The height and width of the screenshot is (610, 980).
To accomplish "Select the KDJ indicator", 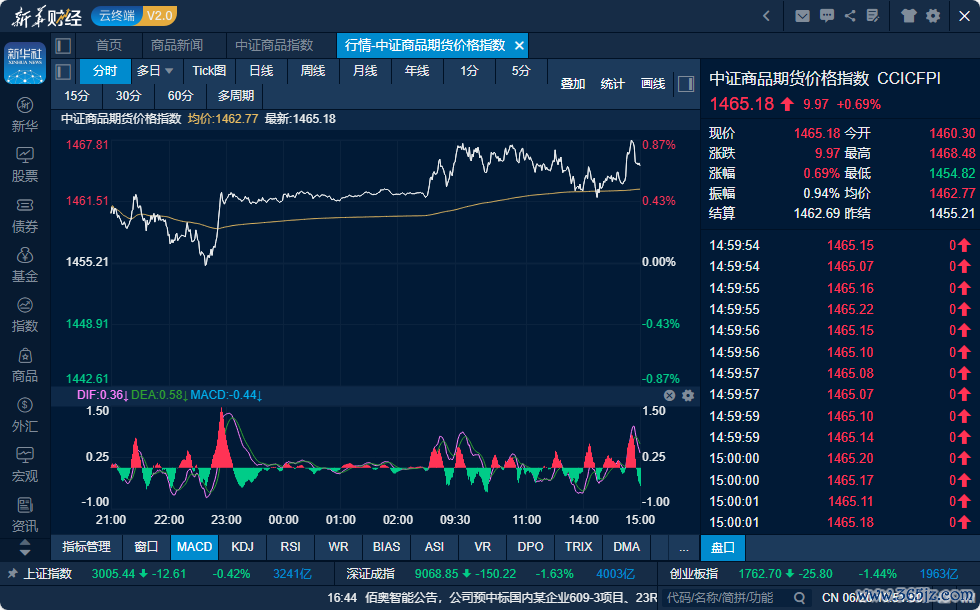I will [242, 547].
